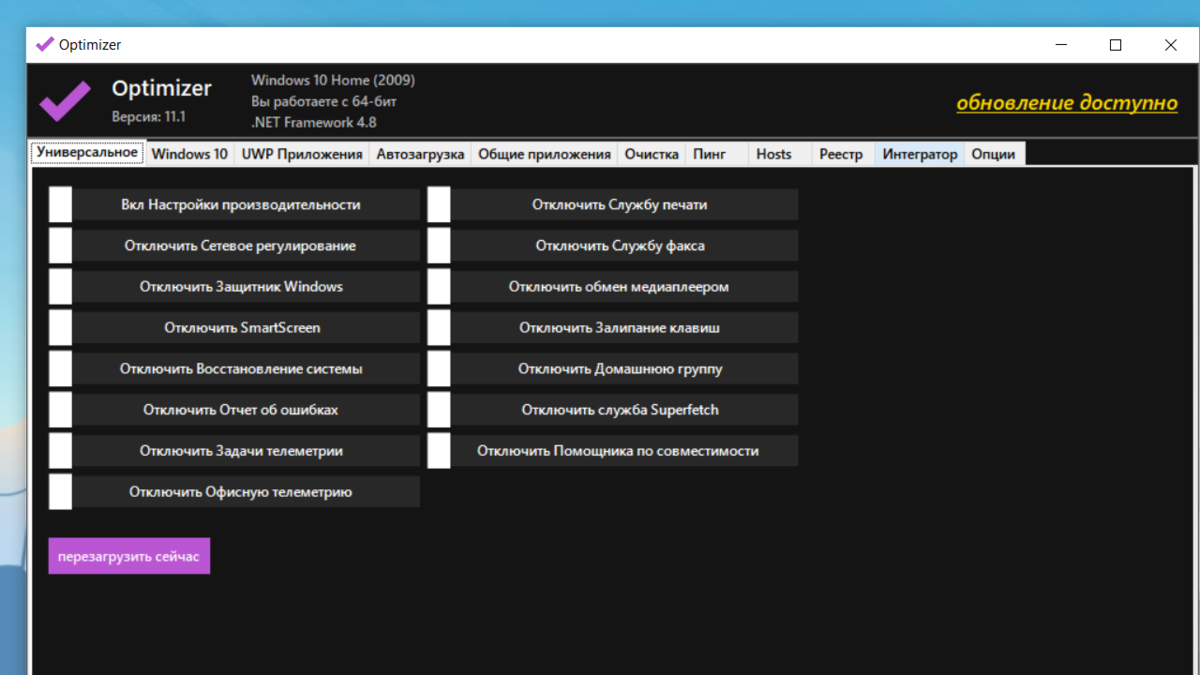Click the Вкл Настройки производительности button
Viewport: 1200px width, 675px height.
[x=246, y=205]
